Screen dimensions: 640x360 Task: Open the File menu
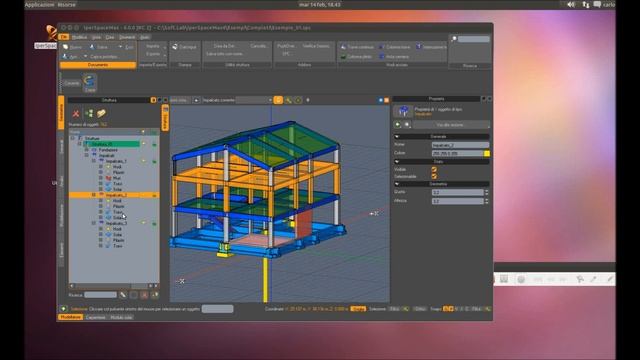click(x=64, y=37)
